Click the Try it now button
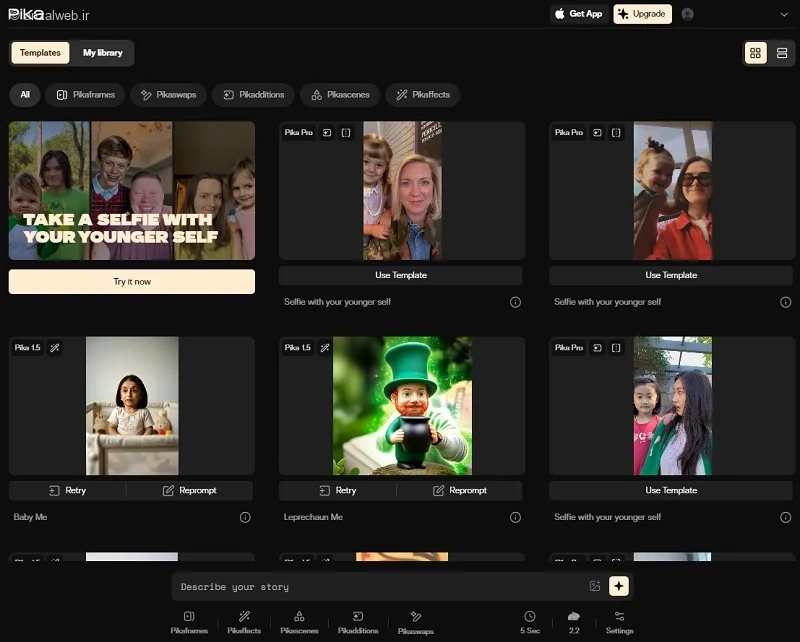Image resolution: width=800 pixels, height=642 pixels. click(132, 282)
